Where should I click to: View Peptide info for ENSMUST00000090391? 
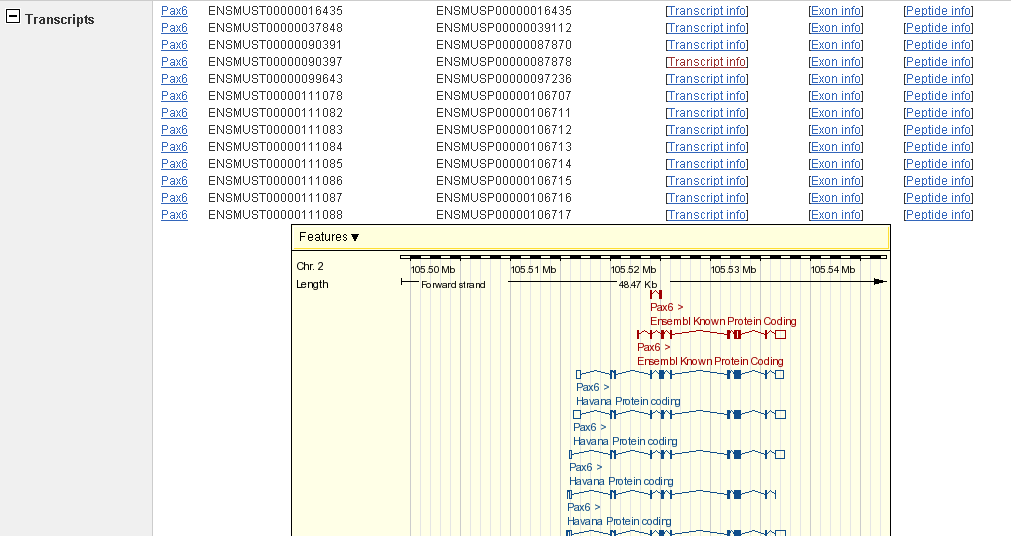[x=938, y=45]
